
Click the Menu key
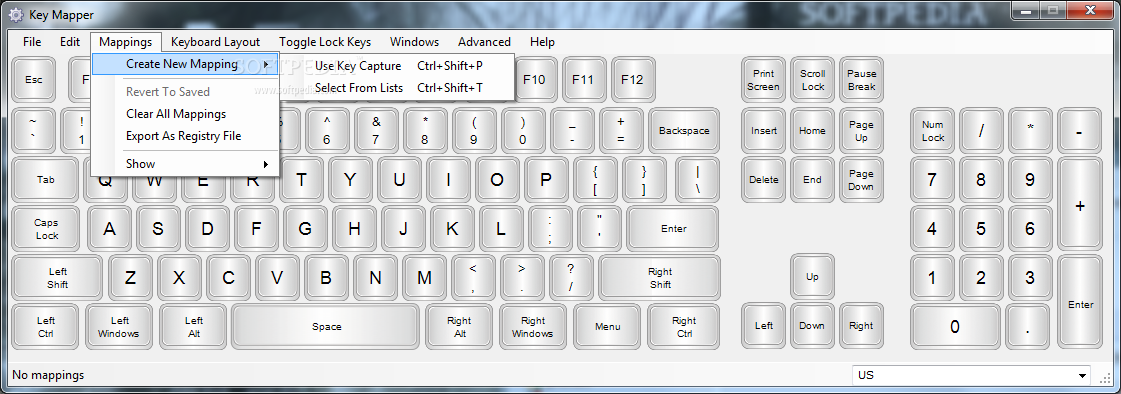(607, 327)
